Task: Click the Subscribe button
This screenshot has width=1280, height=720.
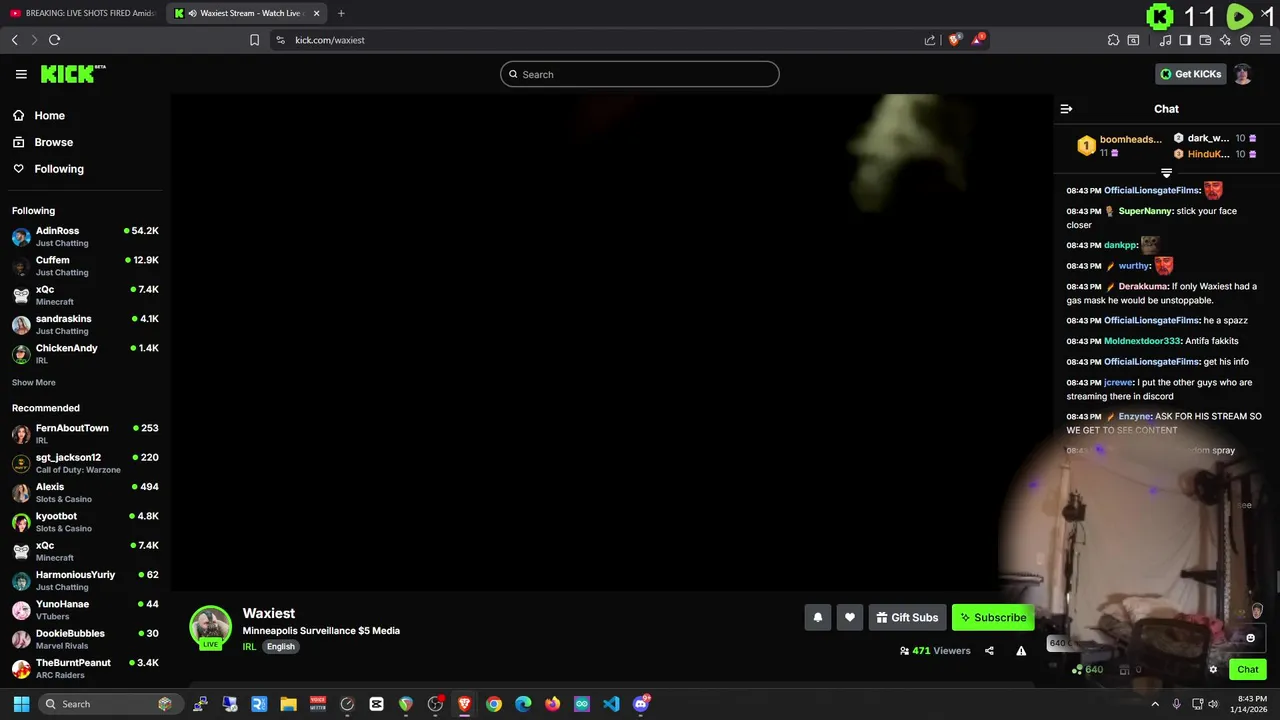Action: click(993, 618)
